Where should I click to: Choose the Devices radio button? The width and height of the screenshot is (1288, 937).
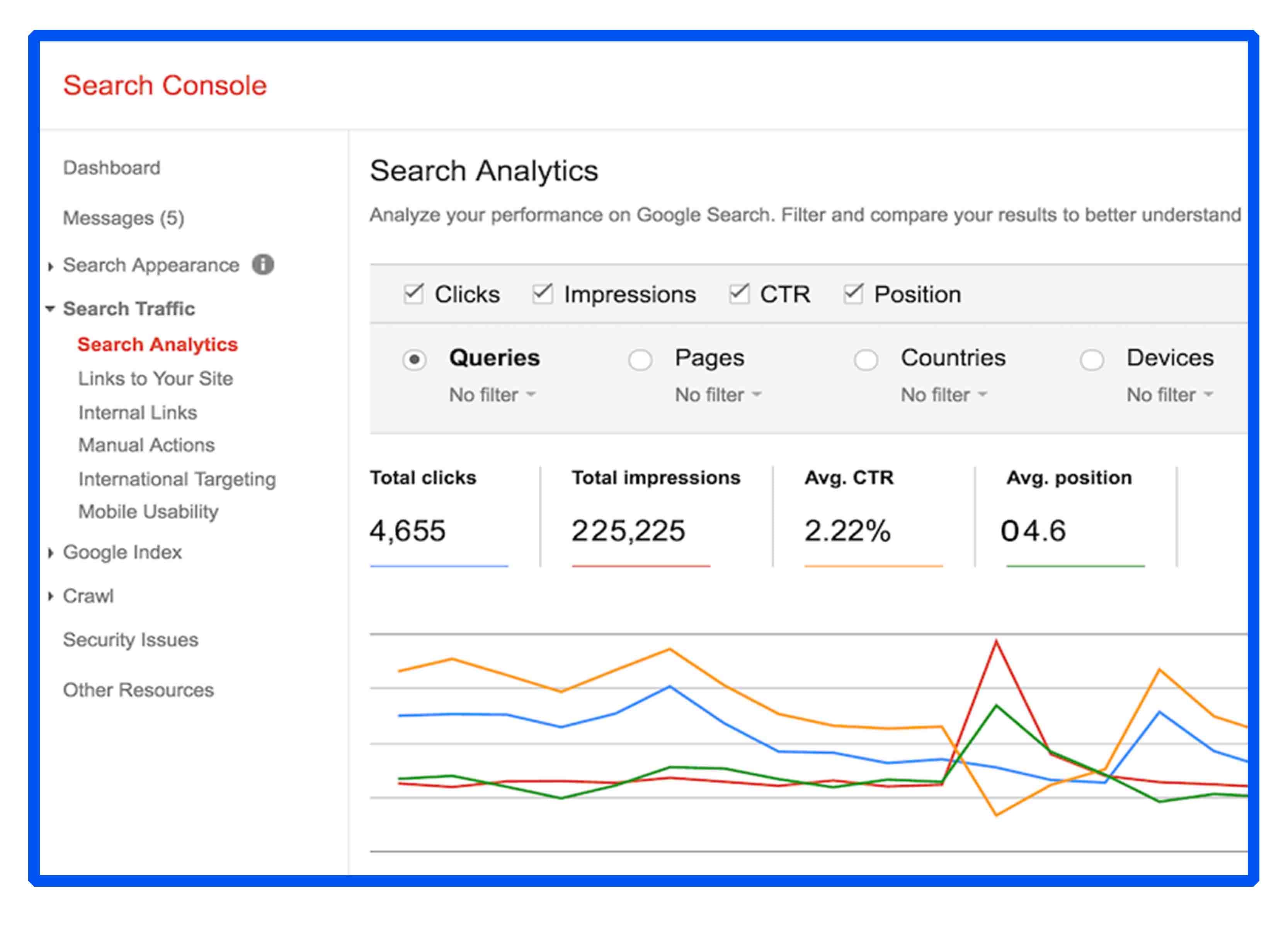[1092, 359]
